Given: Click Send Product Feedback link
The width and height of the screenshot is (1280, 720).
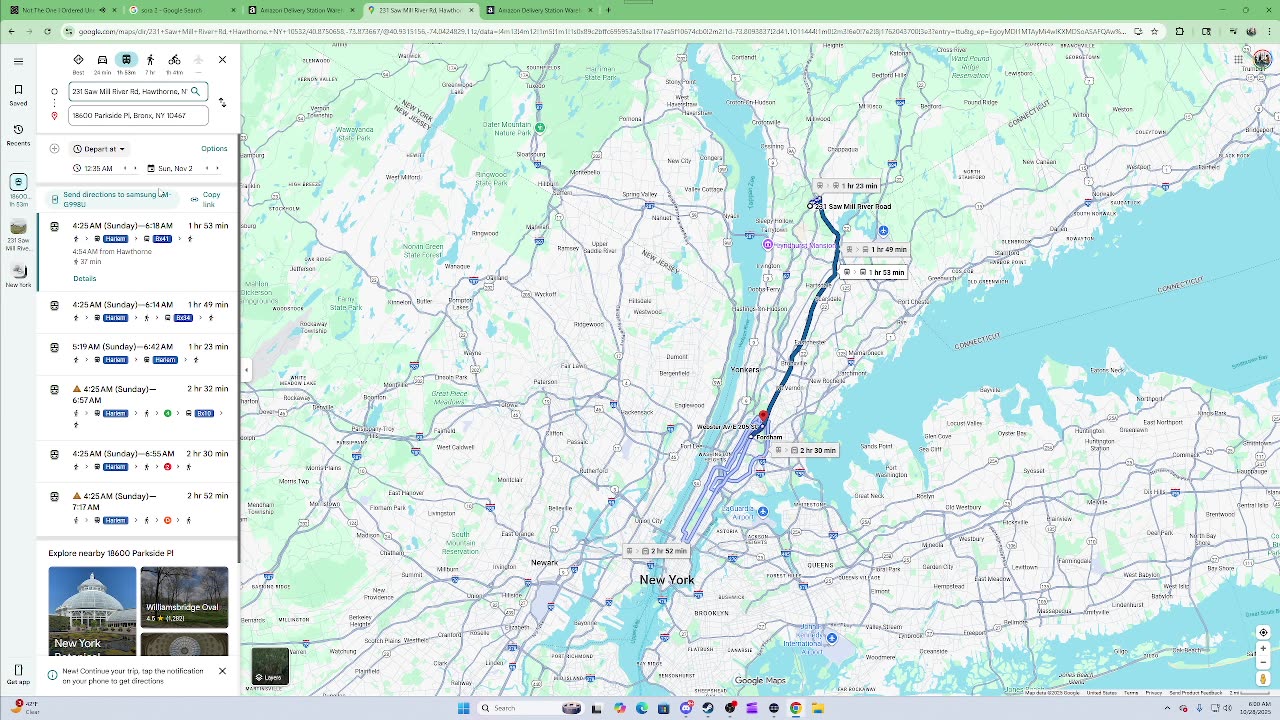Looking at the screenshot, I should pyautogui.click(x=1196, y=692).
